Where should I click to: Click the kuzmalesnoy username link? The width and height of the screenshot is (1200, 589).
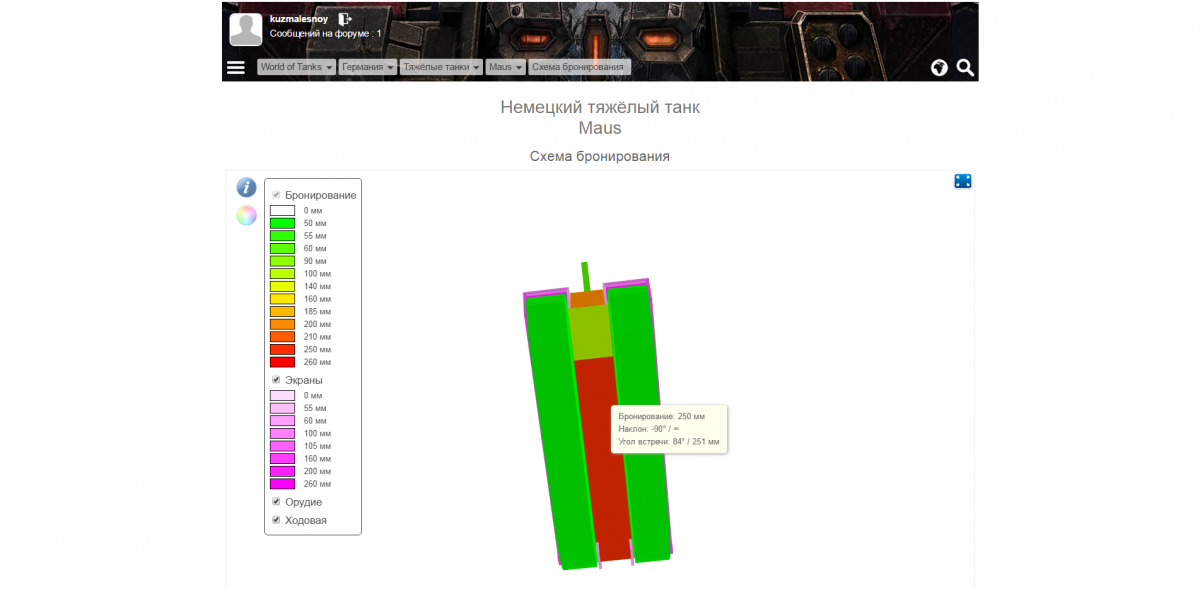[299, 19]
